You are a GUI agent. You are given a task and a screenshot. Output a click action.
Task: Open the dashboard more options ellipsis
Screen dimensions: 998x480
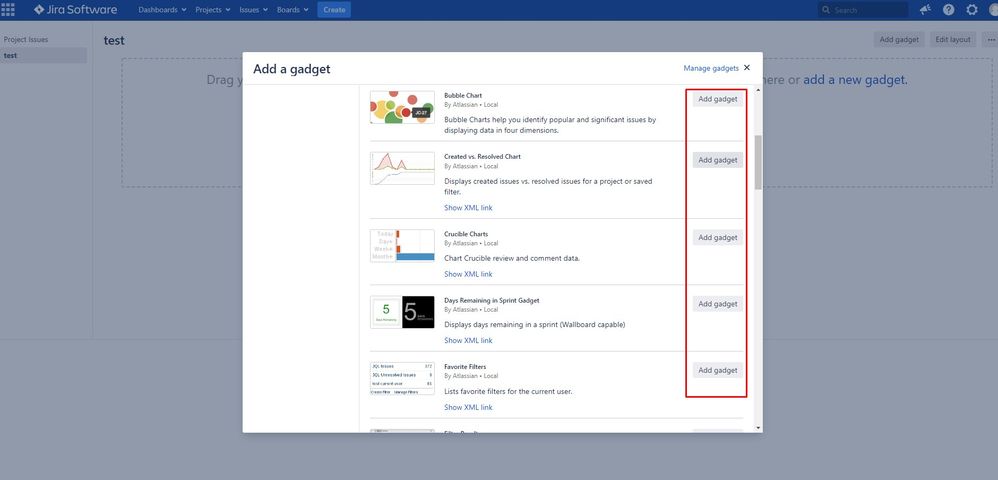click(x=990, y=39)
